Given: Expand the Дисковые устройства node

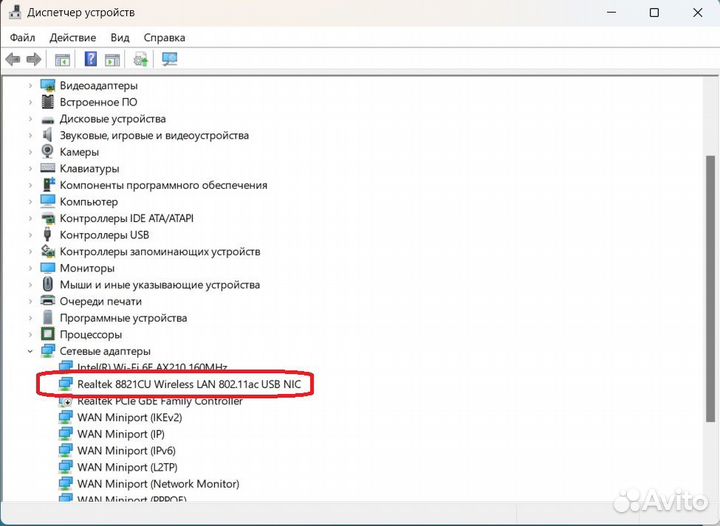Looking at the screenshot, I should pos(30,119).
